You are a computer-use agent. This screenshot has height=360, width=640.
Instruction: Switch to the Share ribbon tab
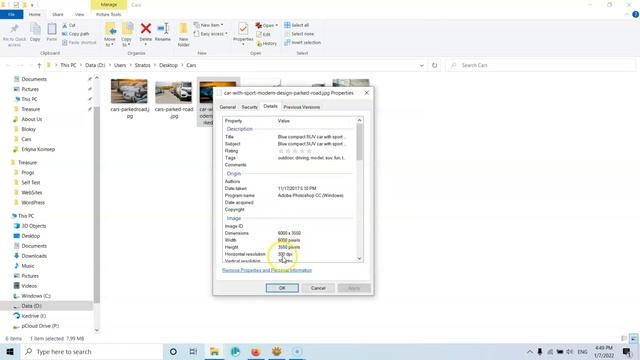(58, 14)
